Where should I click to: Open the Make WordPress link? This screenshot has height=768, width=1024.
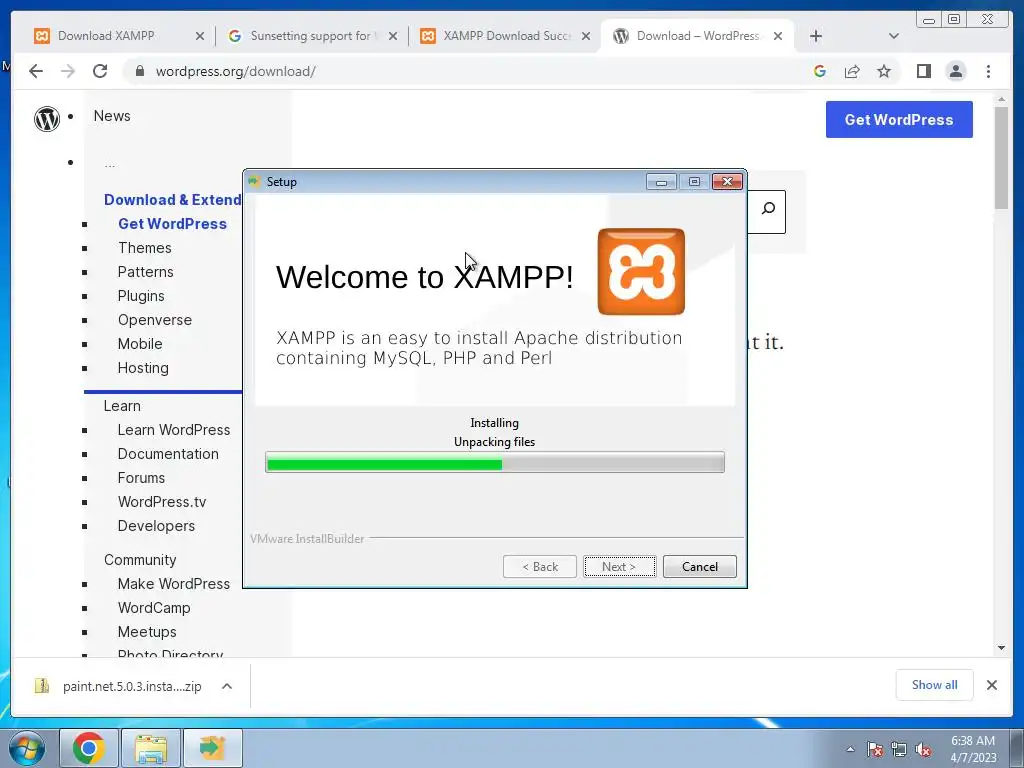click(174, 584)
